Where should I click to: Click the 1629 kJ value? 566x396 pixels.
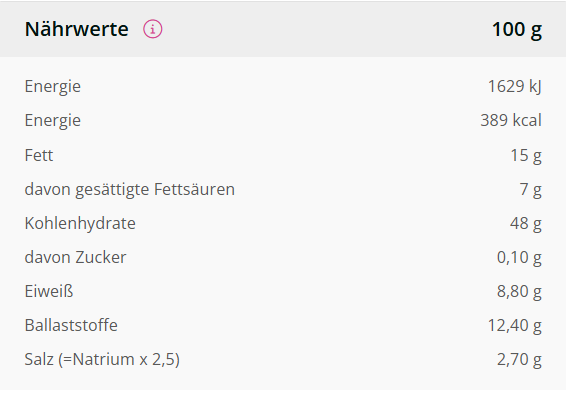tap(514, 87)
